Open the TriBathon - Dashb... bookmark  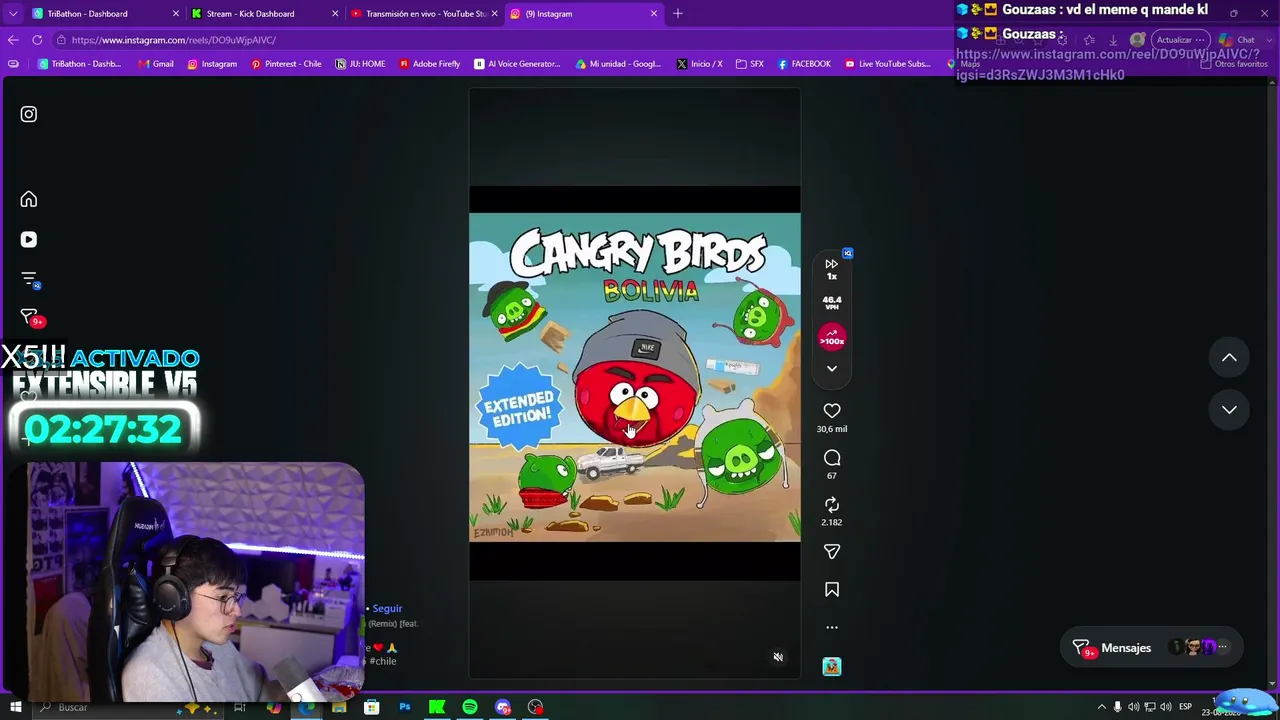(80, 64)
